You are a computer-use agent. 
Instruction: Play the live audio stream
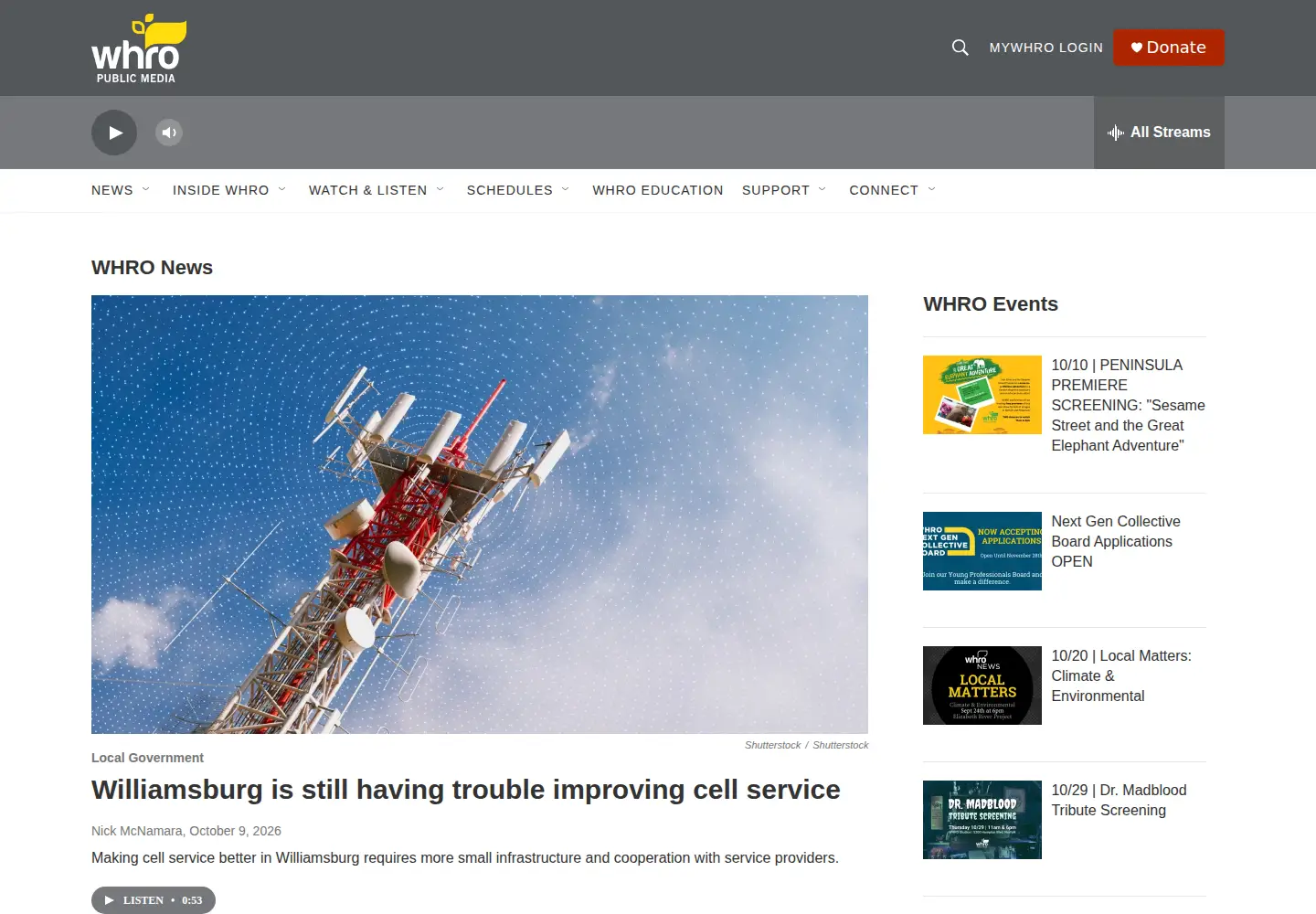click(x=114, y=133)
